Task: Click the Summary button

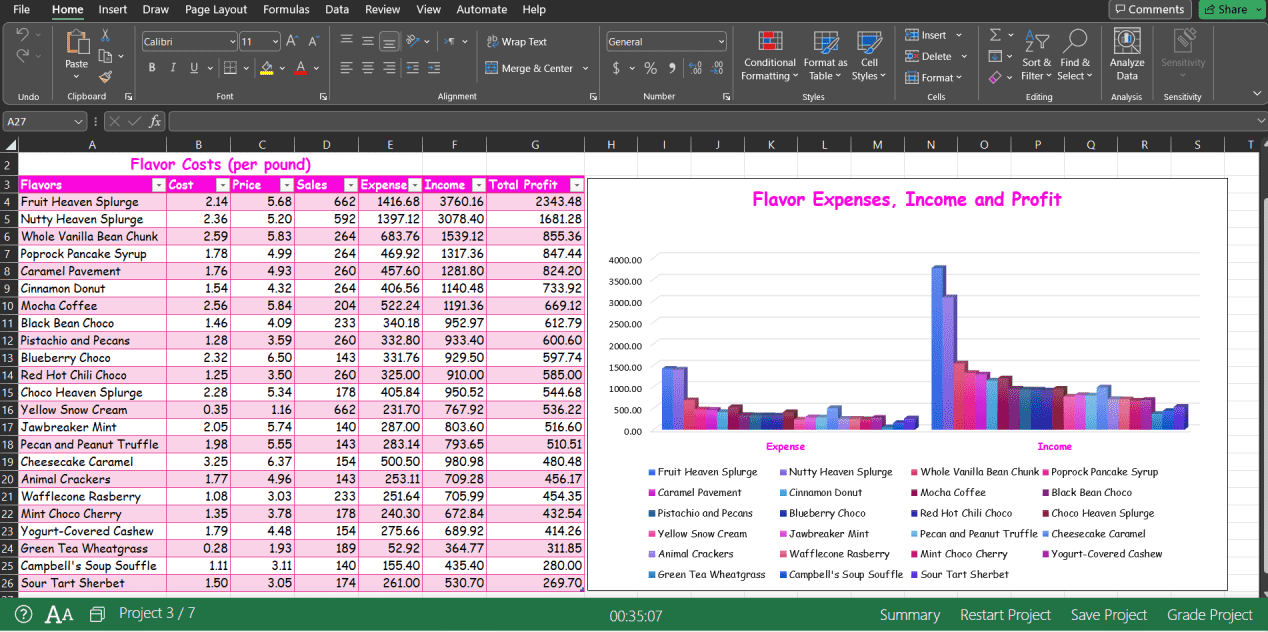Action: pos(910,615)
